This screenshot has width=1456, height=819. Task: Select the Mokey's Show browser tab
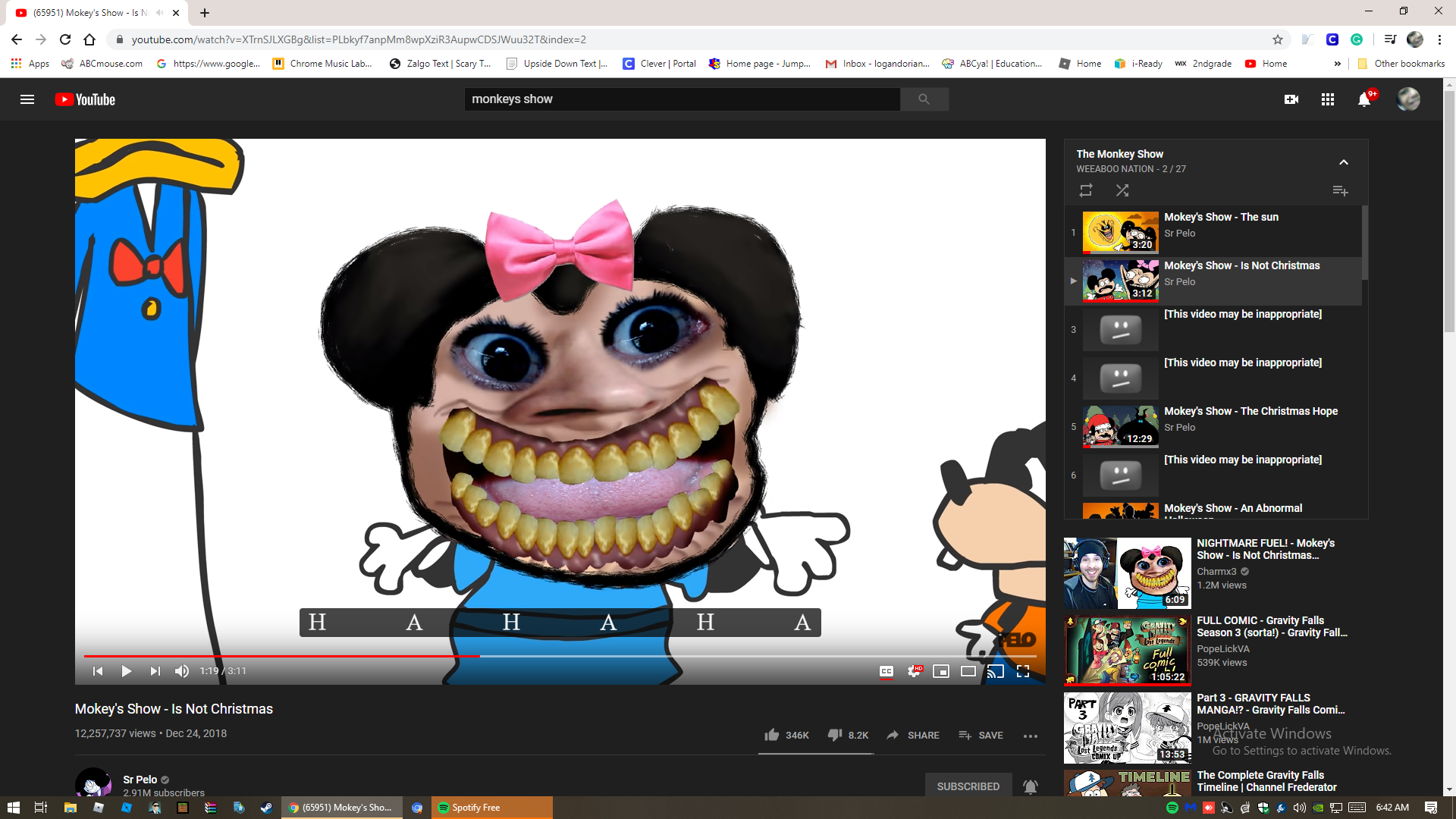tap(91, 13)
